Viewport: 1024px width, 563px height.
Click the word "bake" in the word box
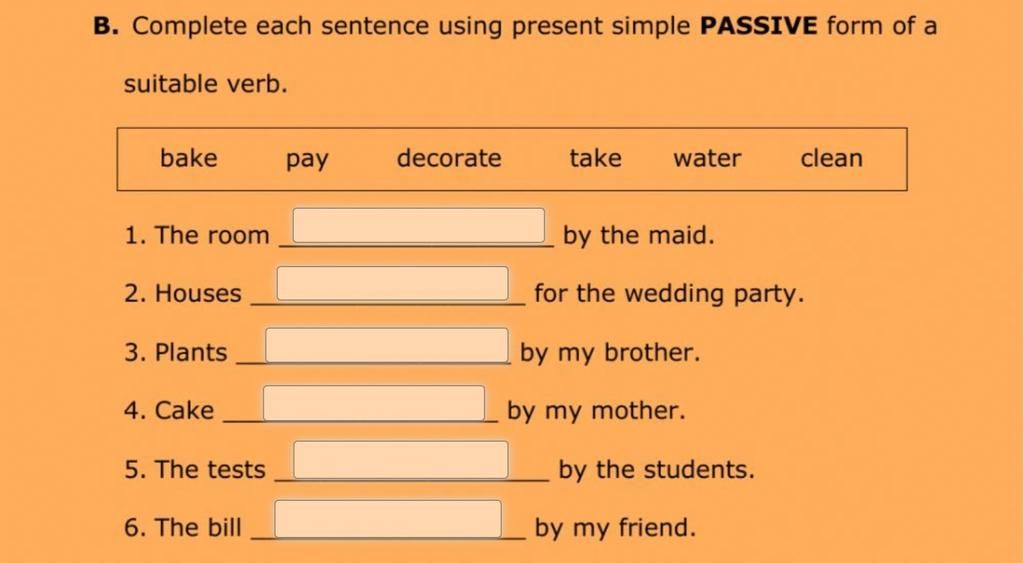[x=189, y=158]
